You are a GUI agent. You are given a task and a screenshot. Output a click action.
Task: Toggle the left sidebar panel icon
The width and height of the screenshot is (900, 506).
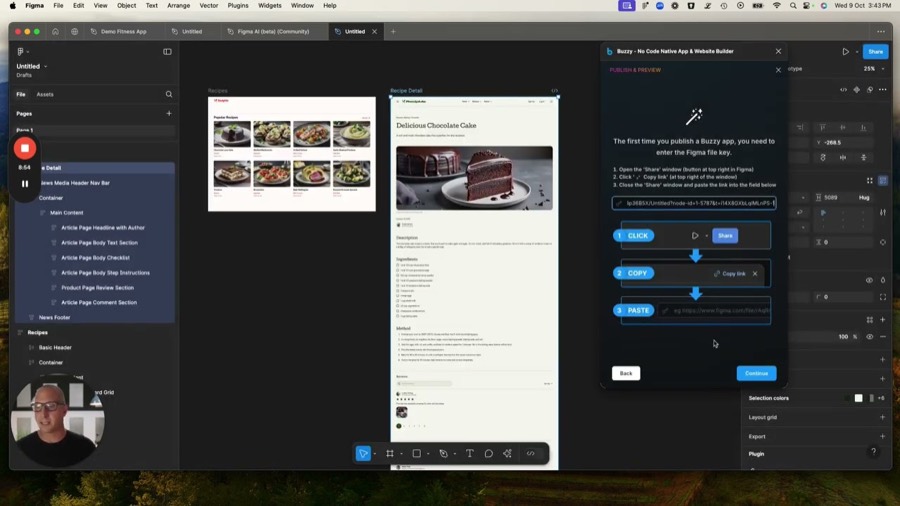point(167,52)
